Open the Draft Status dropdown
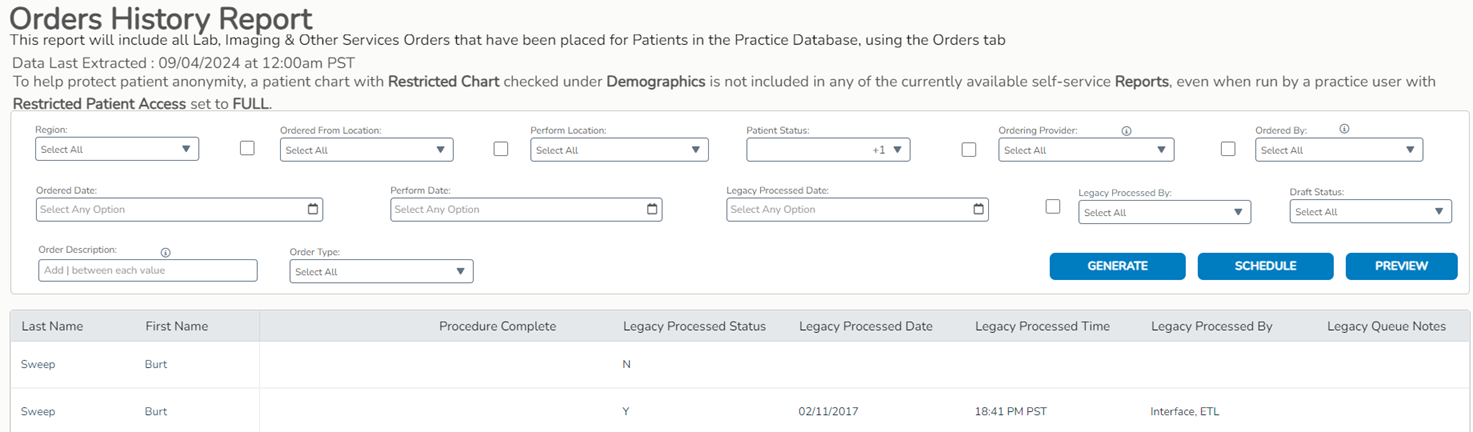 [1370, 212]
